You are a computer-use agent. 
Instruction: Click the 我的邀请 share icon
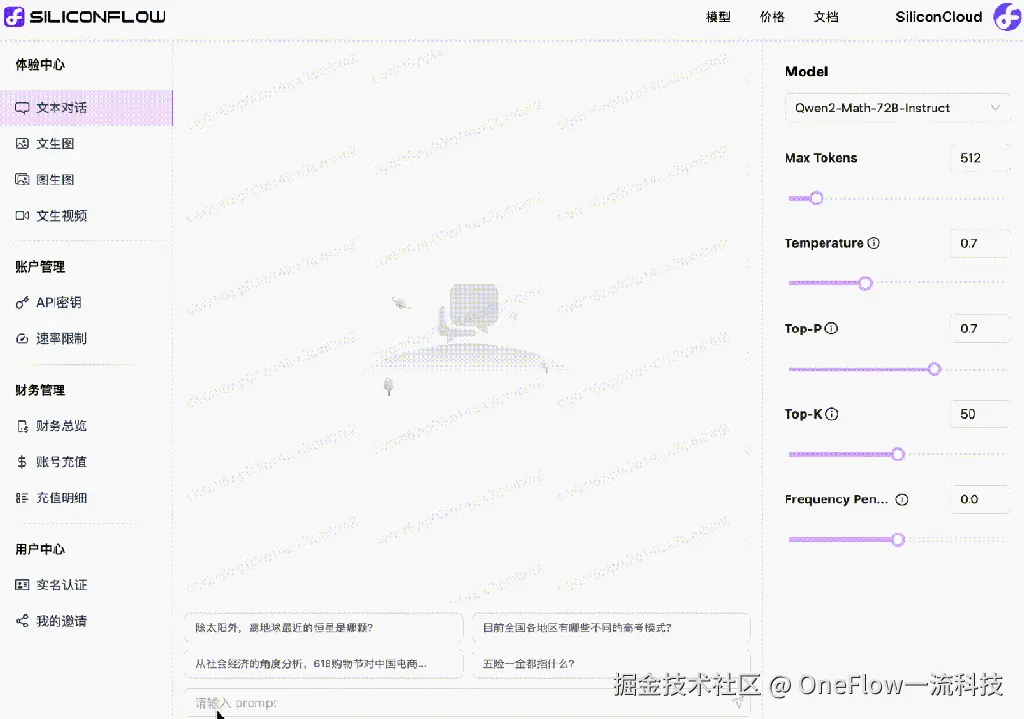pyautogui.click(x=22, y=620)
